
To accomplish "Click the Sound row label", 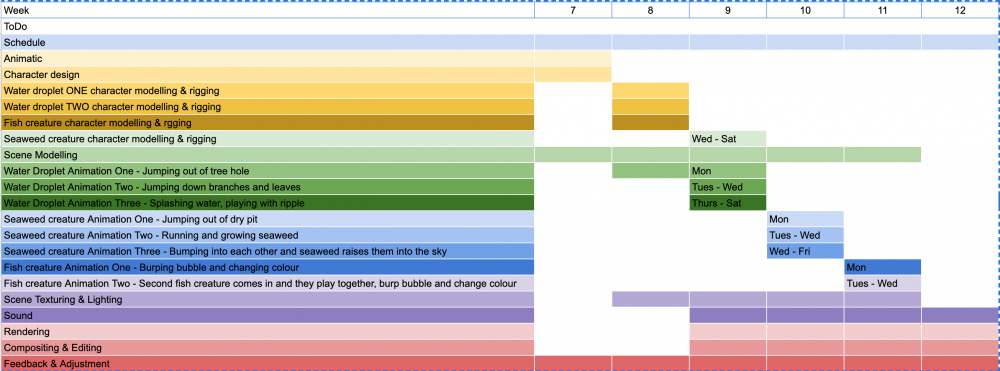I will point(267,316).
